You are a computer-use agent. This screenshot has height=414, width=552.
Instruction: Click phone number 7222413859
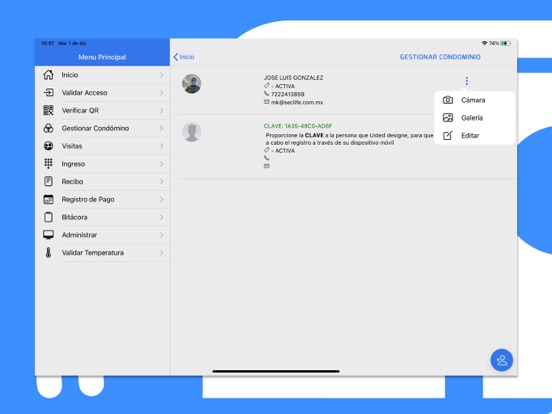point(287,94)
